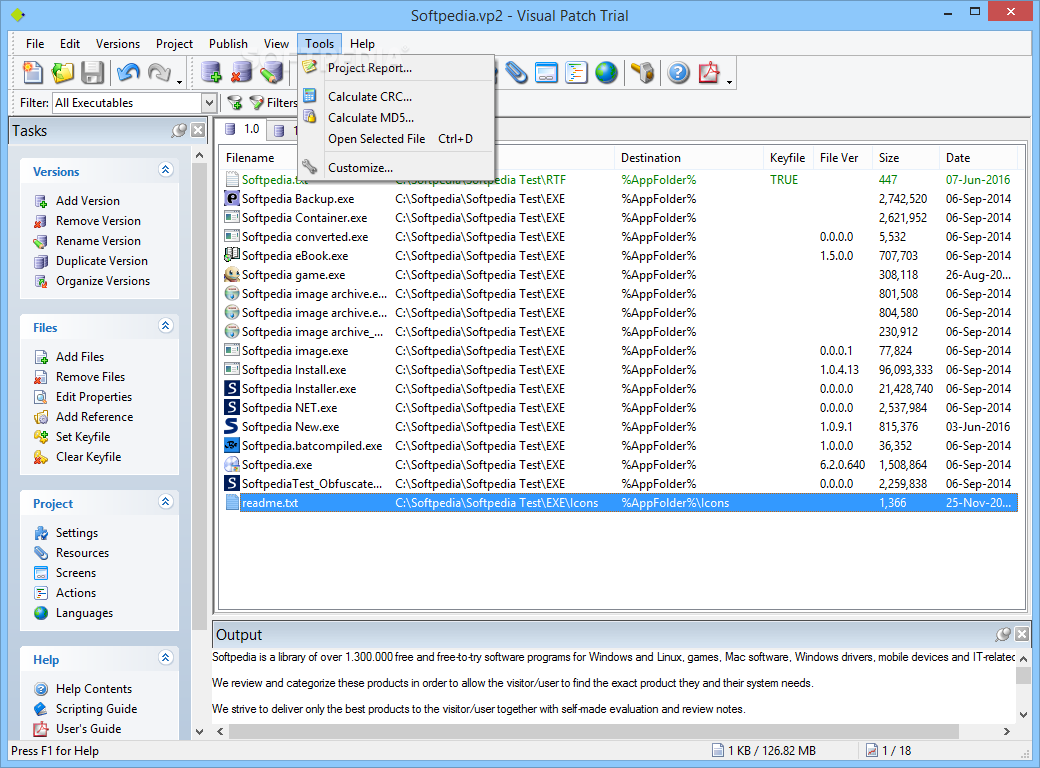This screenshot has height=768, width=1040.
Task: Sort by File Ver column header
Action: click(x=842, y=158)
